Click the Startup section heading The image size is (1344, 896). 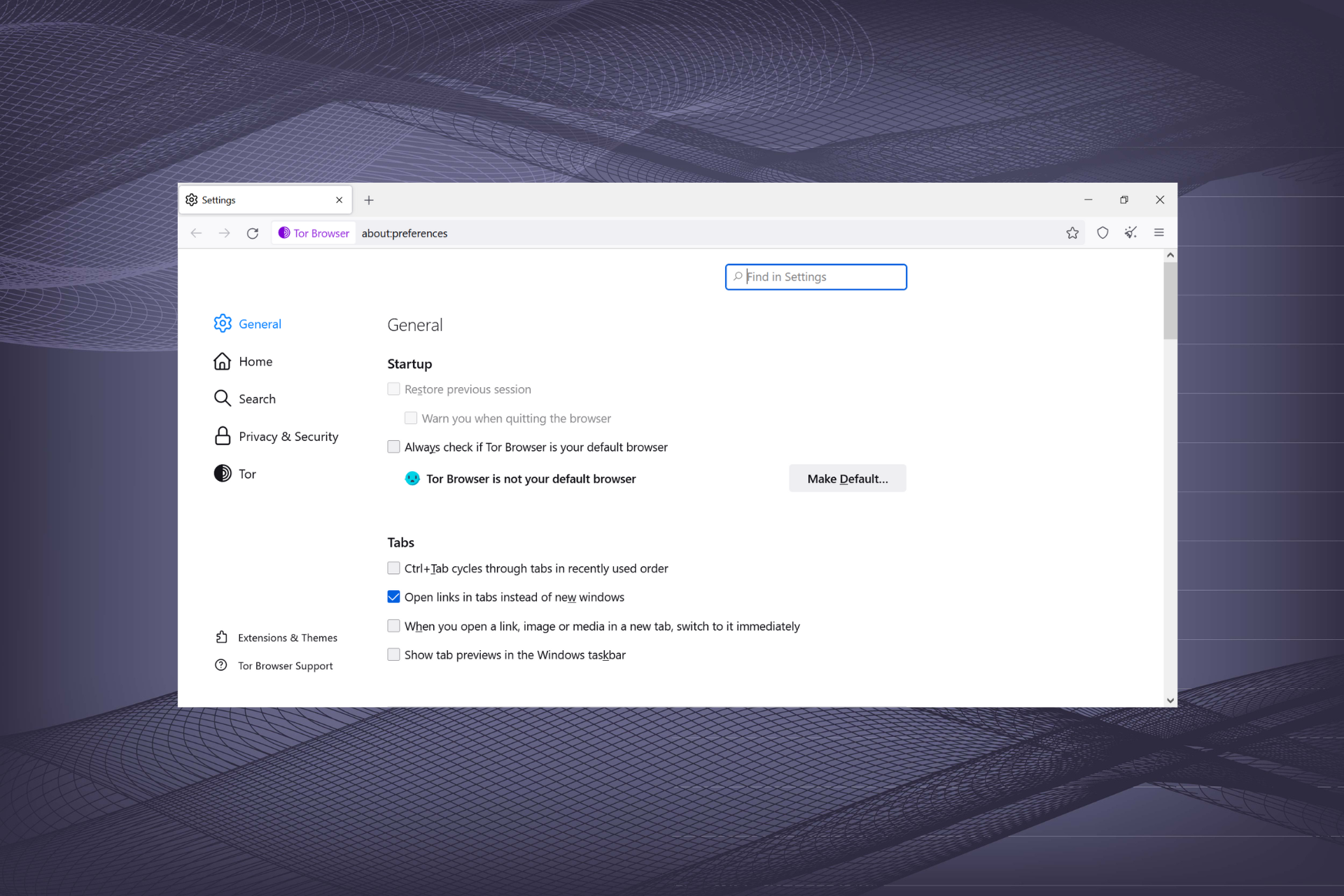[x=409, y=364]
